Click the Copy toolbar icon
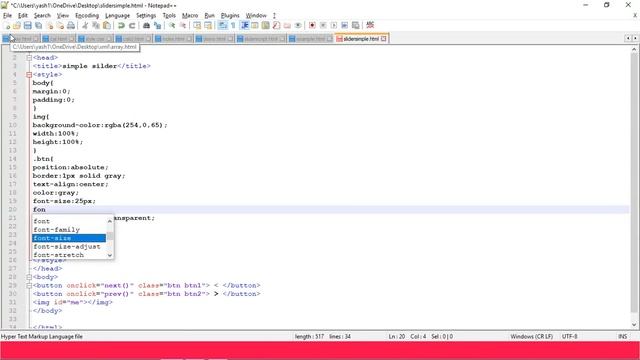The image size is (640, 360). 96,25
